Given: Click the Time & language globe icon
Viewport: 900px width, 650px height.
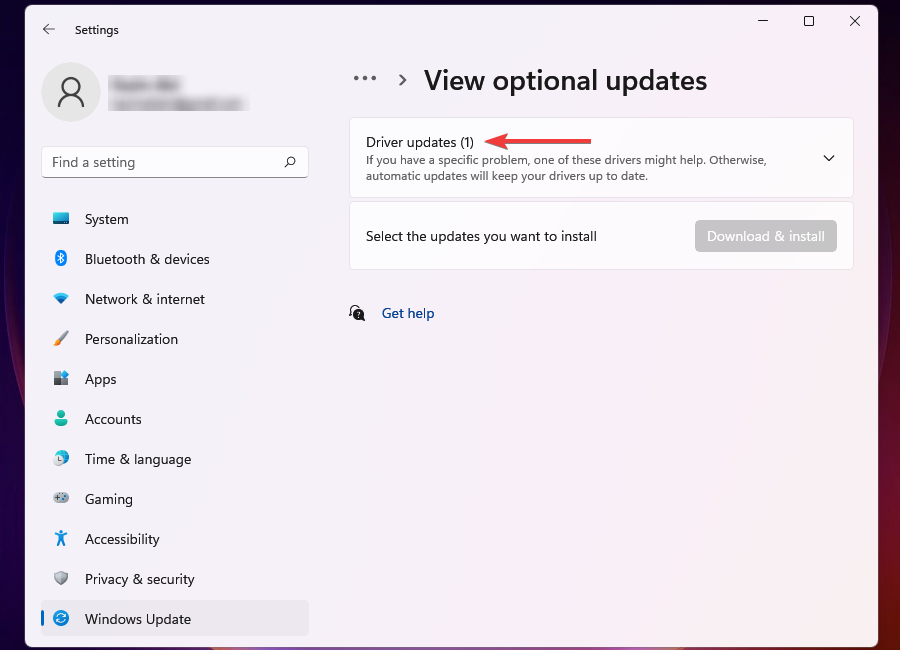Looking at the screenshot, I should (x=61, y=459).
